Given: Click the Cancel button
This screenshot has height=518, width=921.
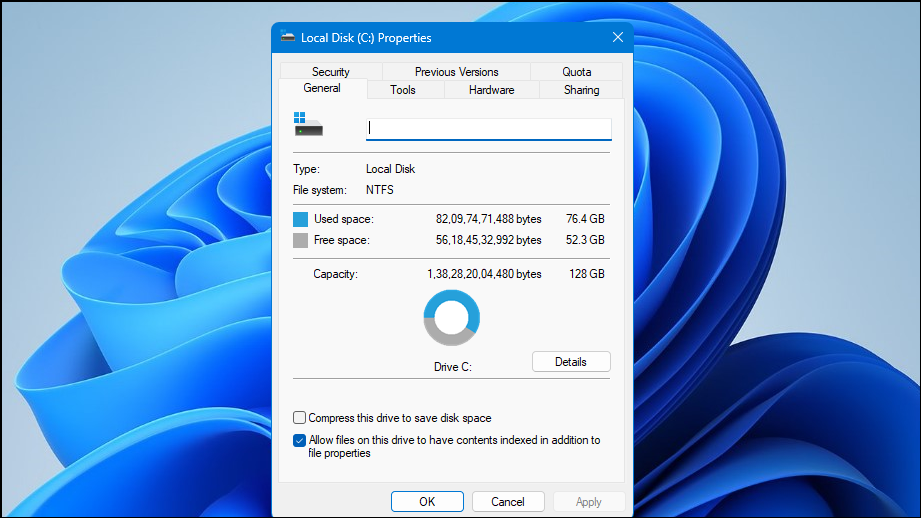Looking at the screenshot, I should pos(508,502).
